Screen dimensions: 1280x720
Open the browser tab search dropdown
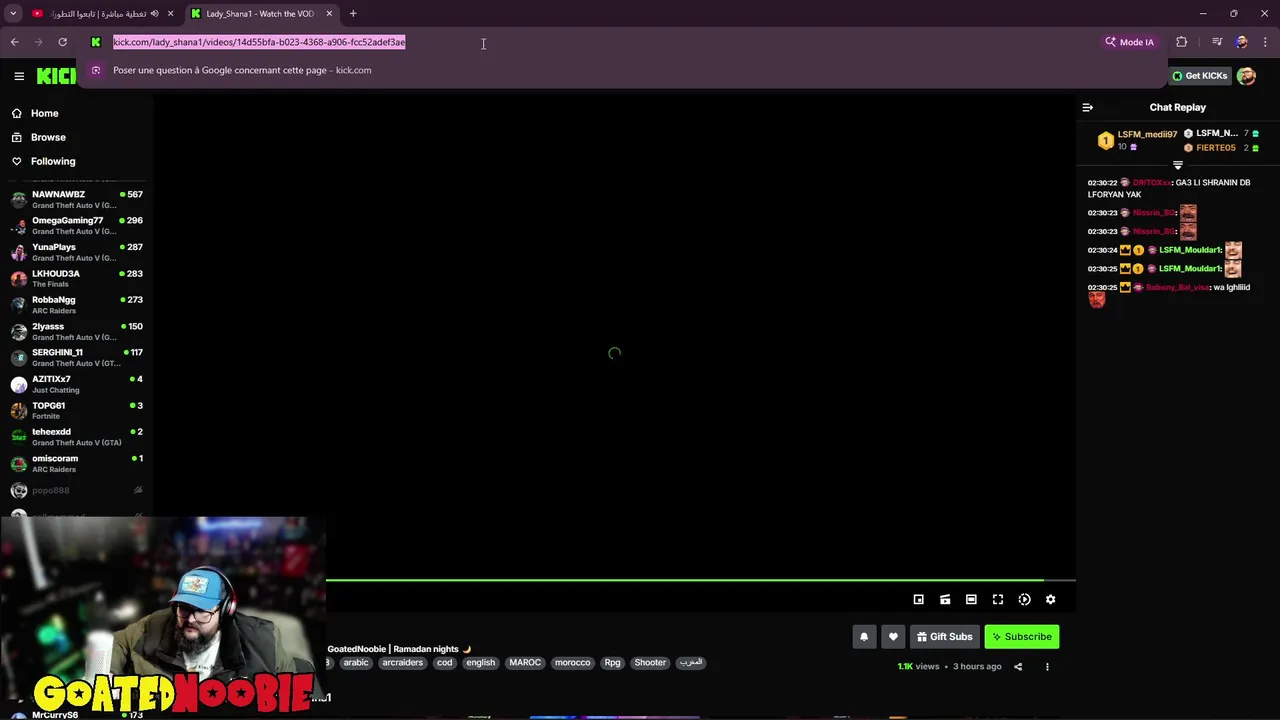click(x=13, y=14)
